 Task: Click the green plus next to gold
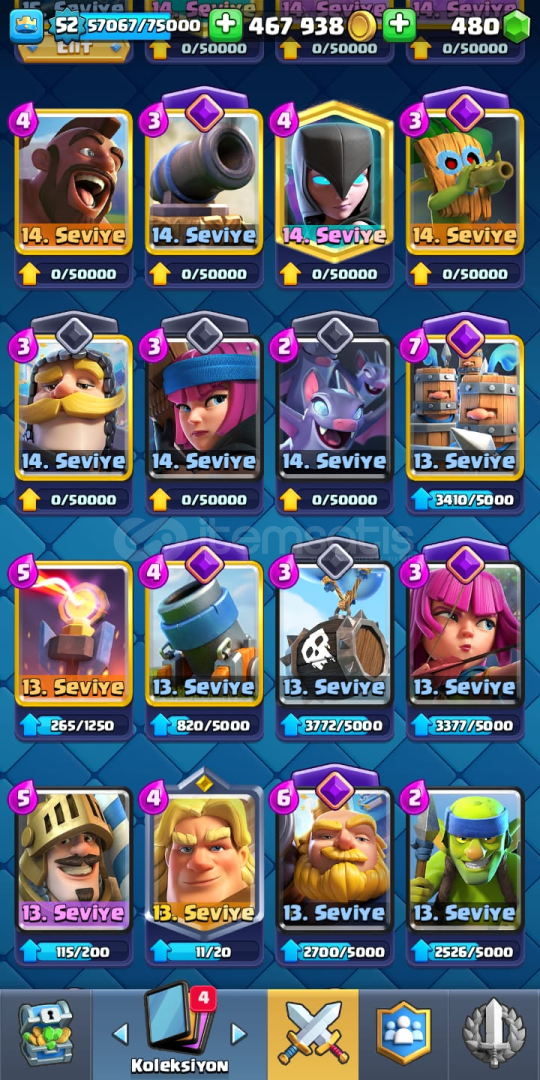(x=399, y=25)
